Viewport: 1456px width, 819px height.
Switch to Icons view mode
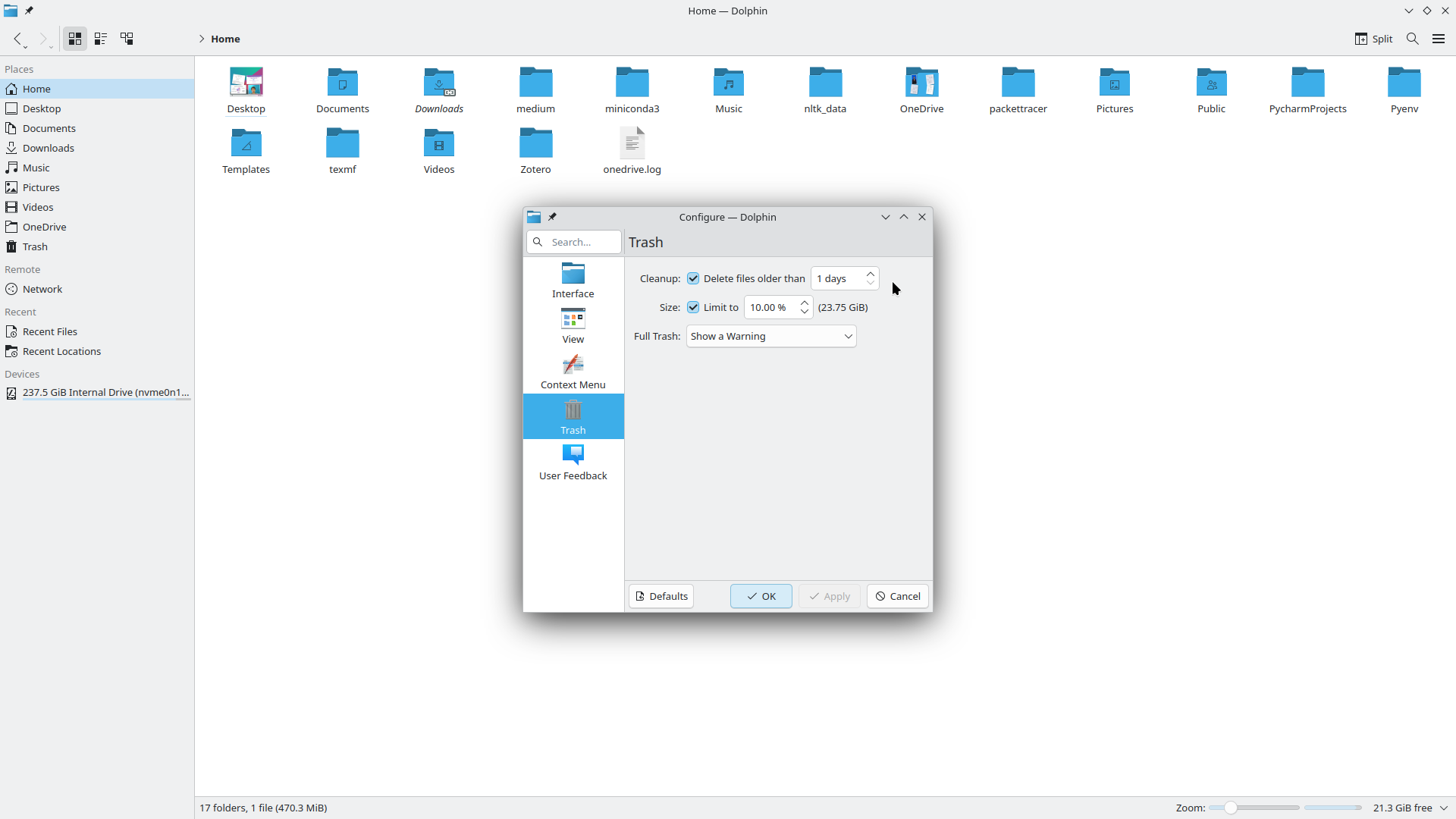tap(74, 39)
